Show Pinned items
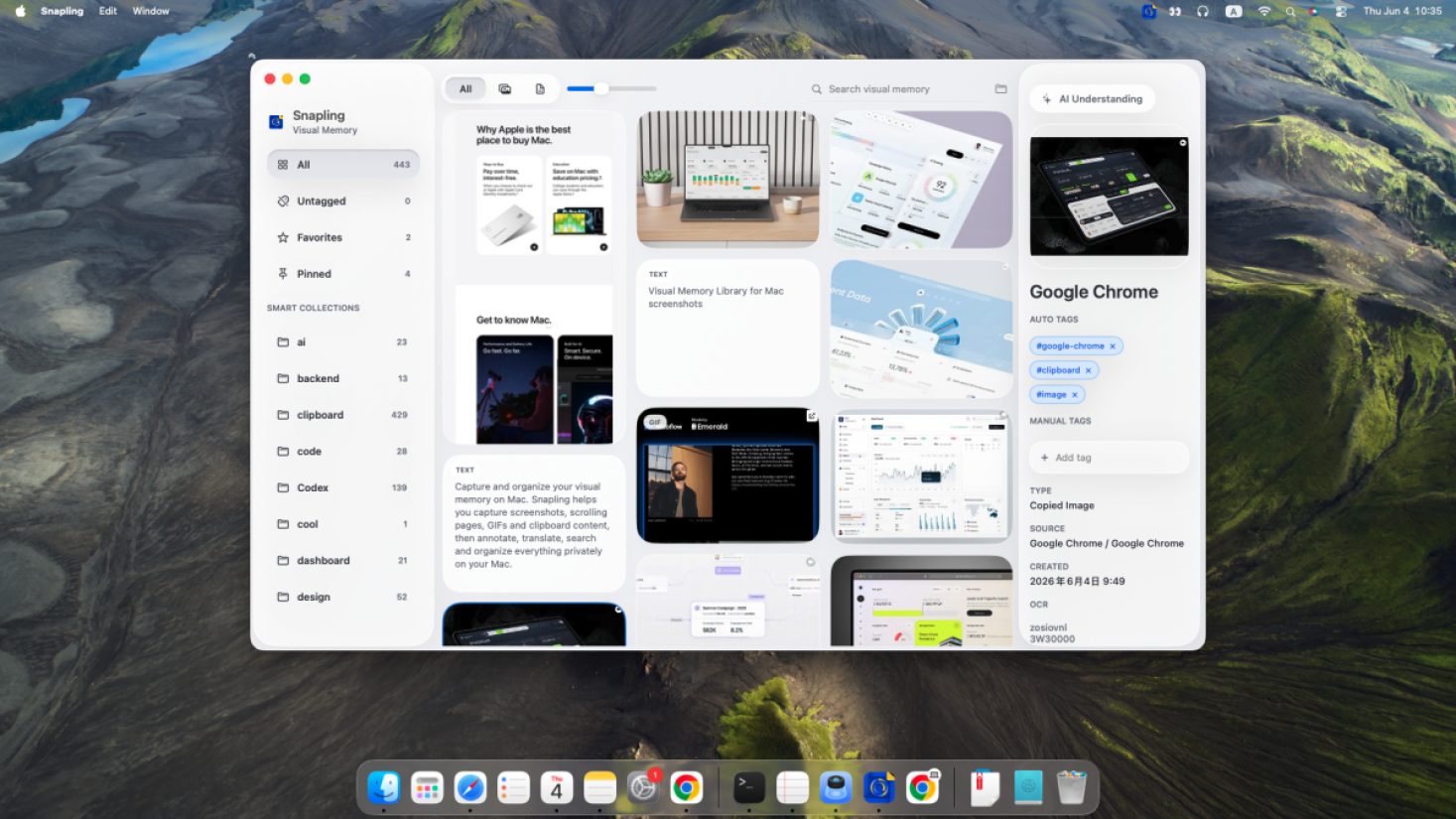 click(343, 274)
